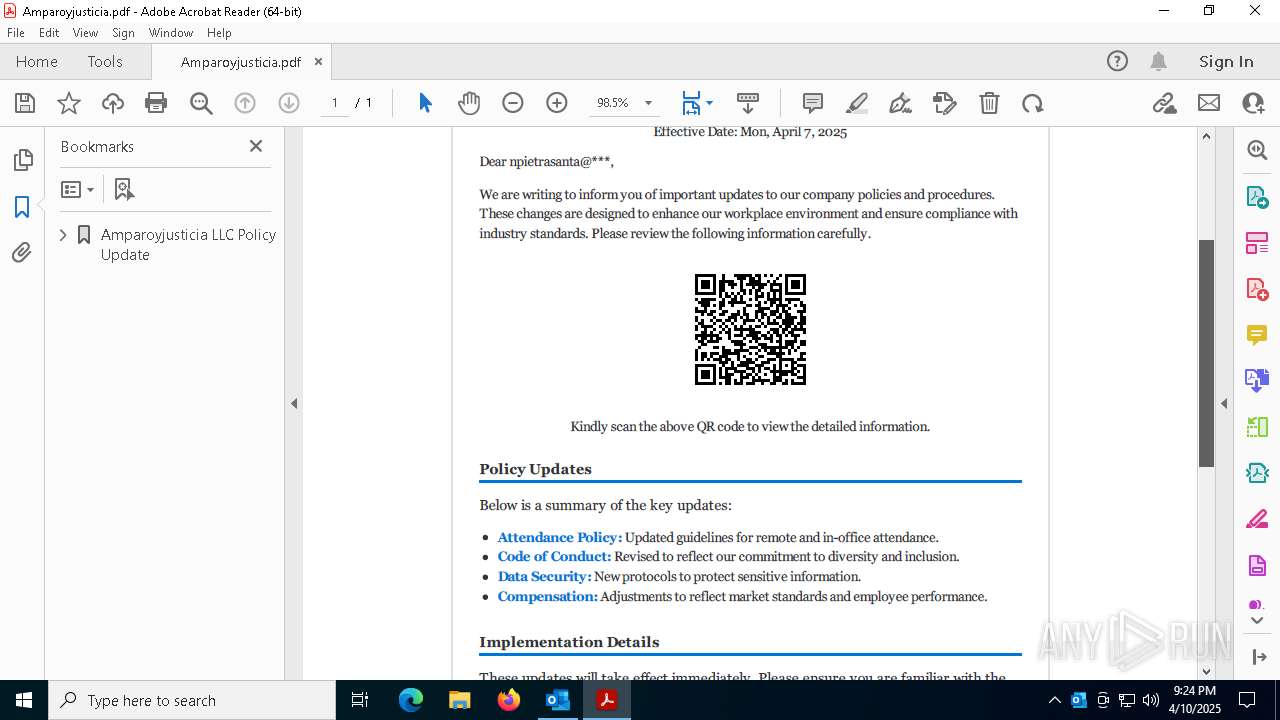Send the file by email with envelope icon
1280x720 pixels.
click(1209, 103)
